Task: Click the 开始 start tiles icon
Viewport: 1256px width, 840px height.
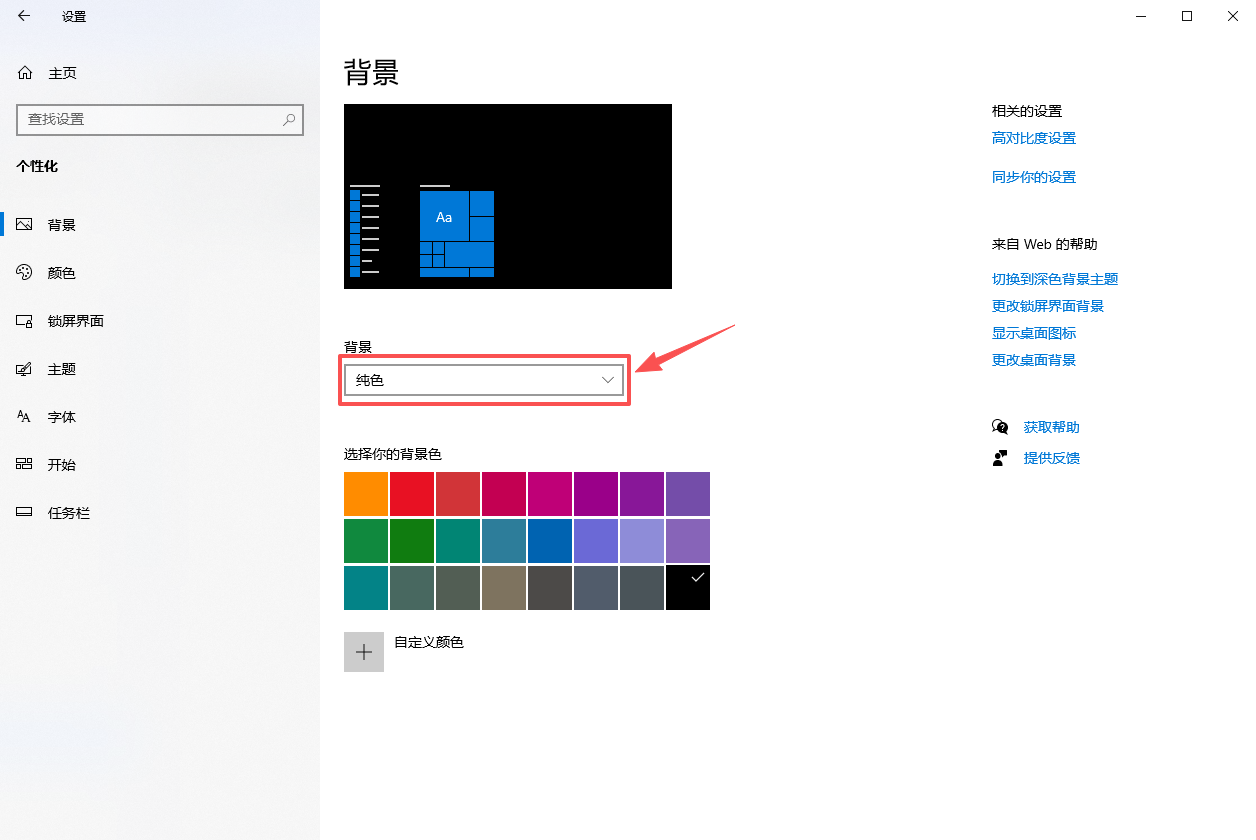Action: tap(25, 465)
